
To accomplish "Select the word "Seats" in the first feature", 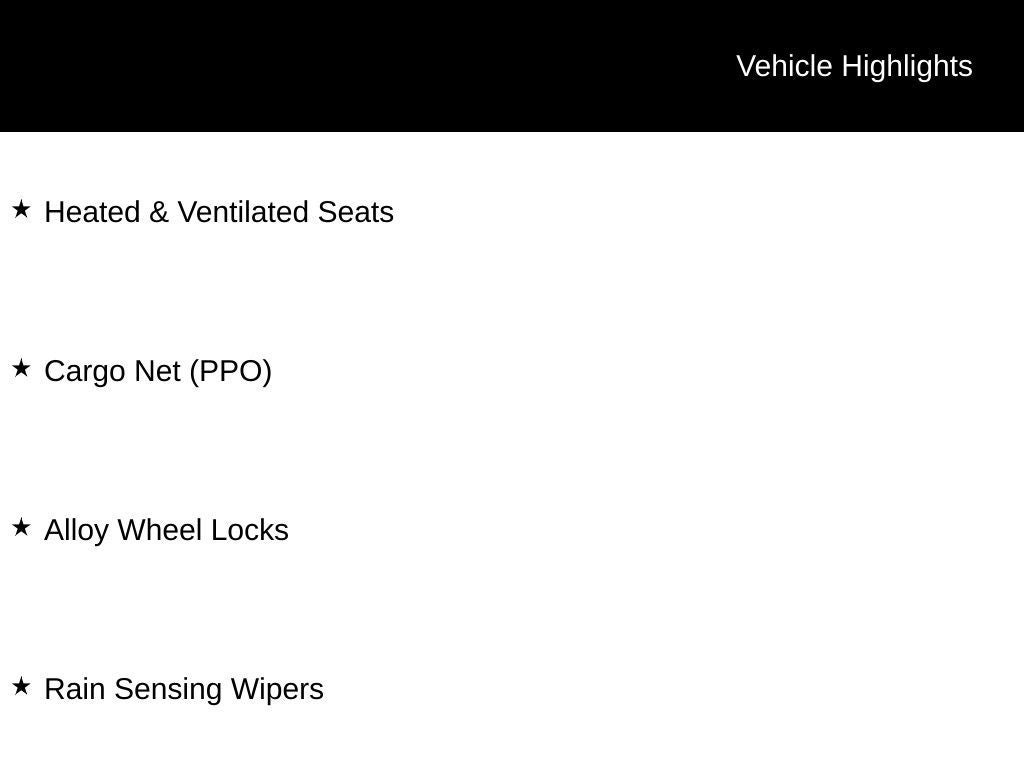I will click(356, 212).
